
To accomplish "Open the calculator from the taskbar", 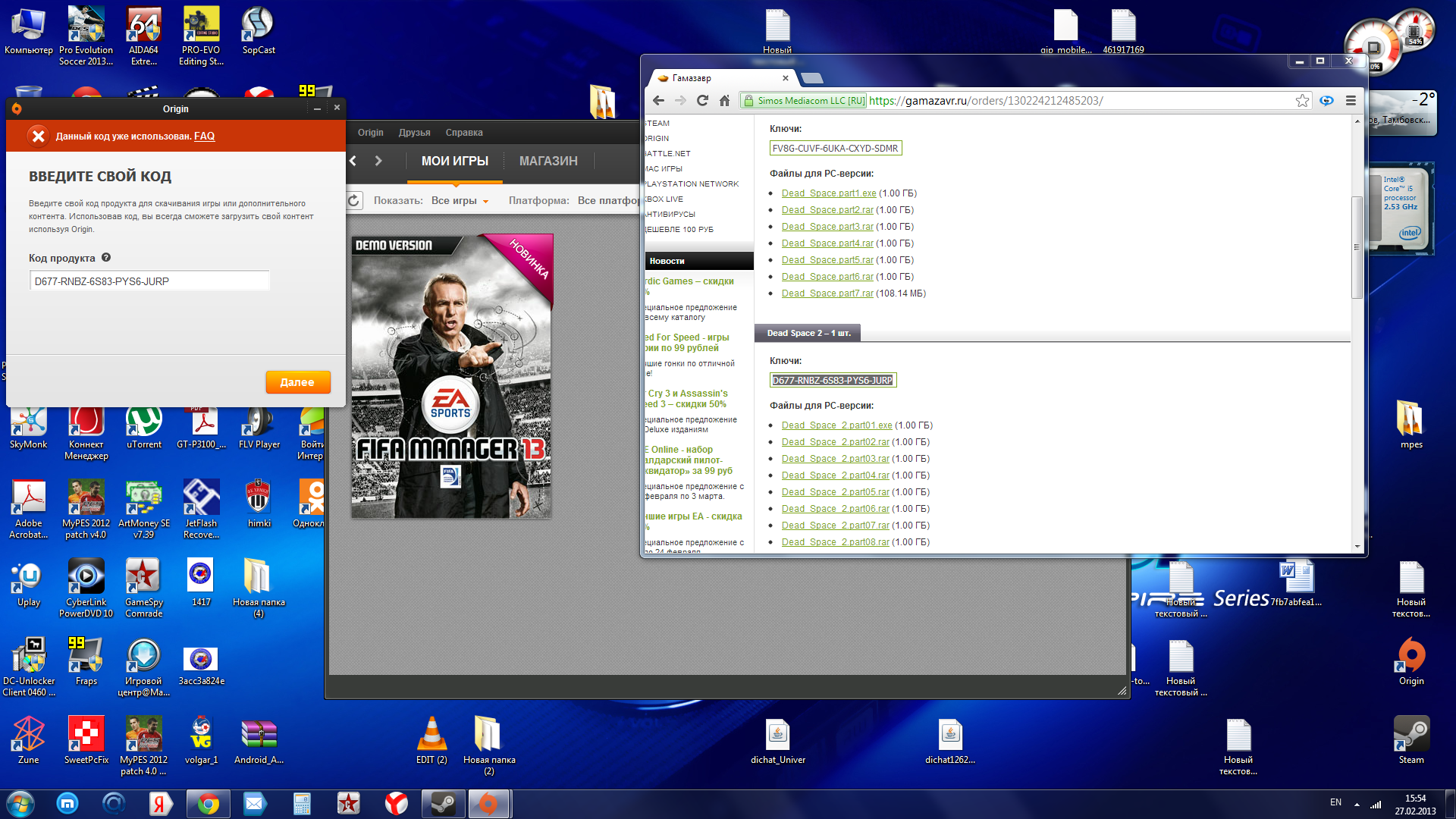I will point(302,804).
